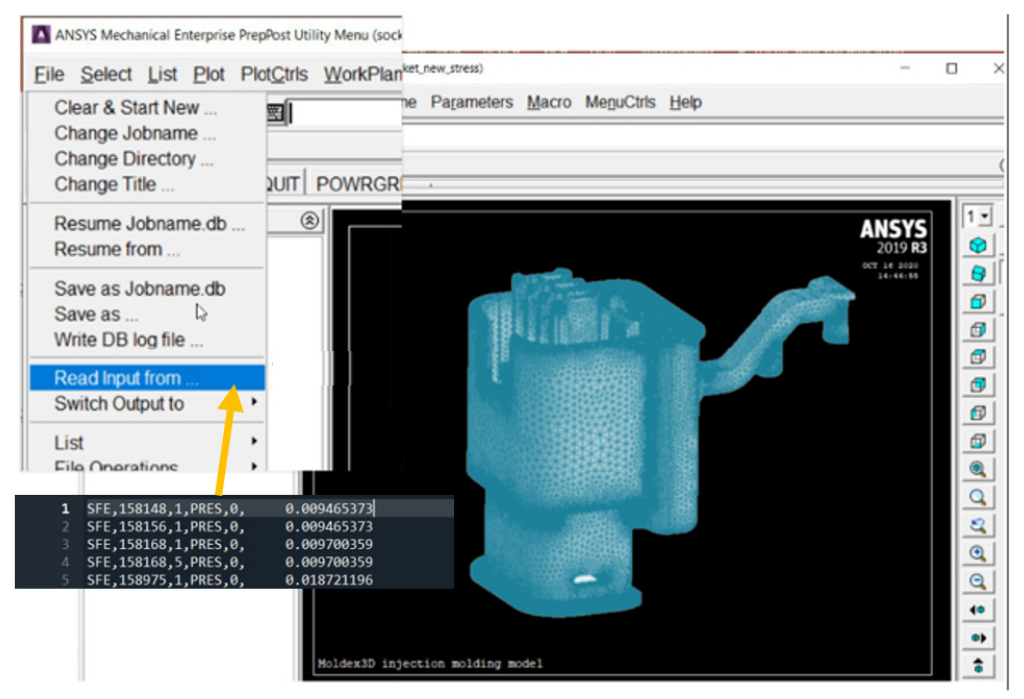Viewport: 1024px width, 699px height.
Task: Click the QUIT toolbar button
Action: click(x=283, y=184)
